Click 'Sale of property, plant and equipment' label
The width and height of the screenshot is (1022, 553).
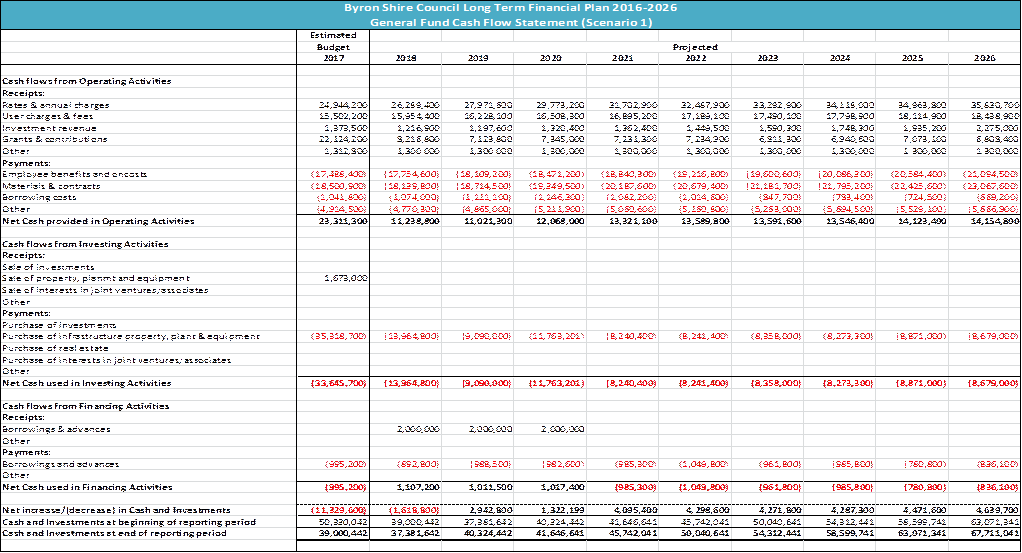pos(96,278)
